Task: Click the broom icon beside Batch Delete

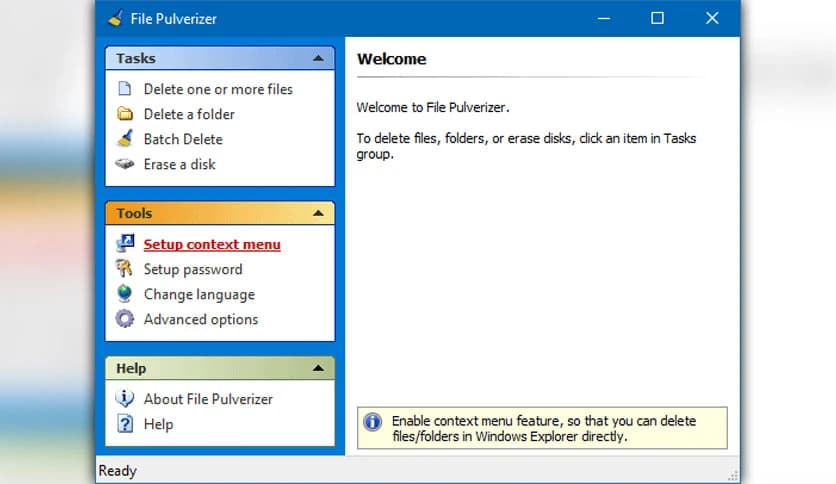Action: [125, 138]
